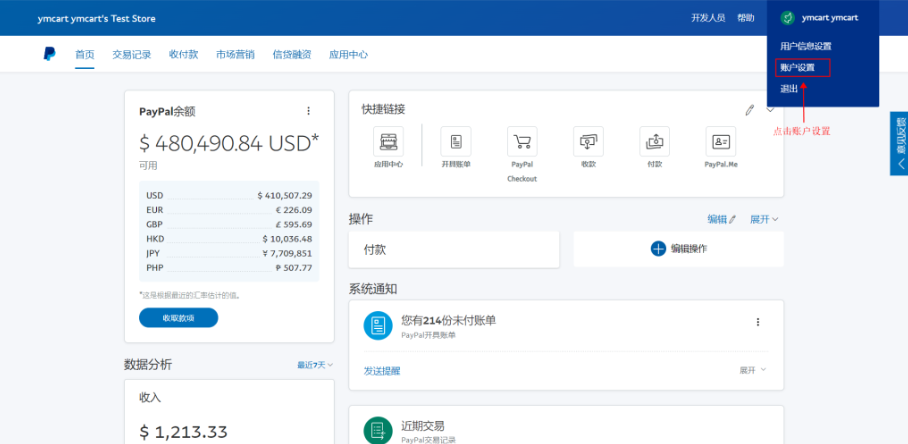Click the 近期交易 heading
908x444 pixels.
click(423, 427)
